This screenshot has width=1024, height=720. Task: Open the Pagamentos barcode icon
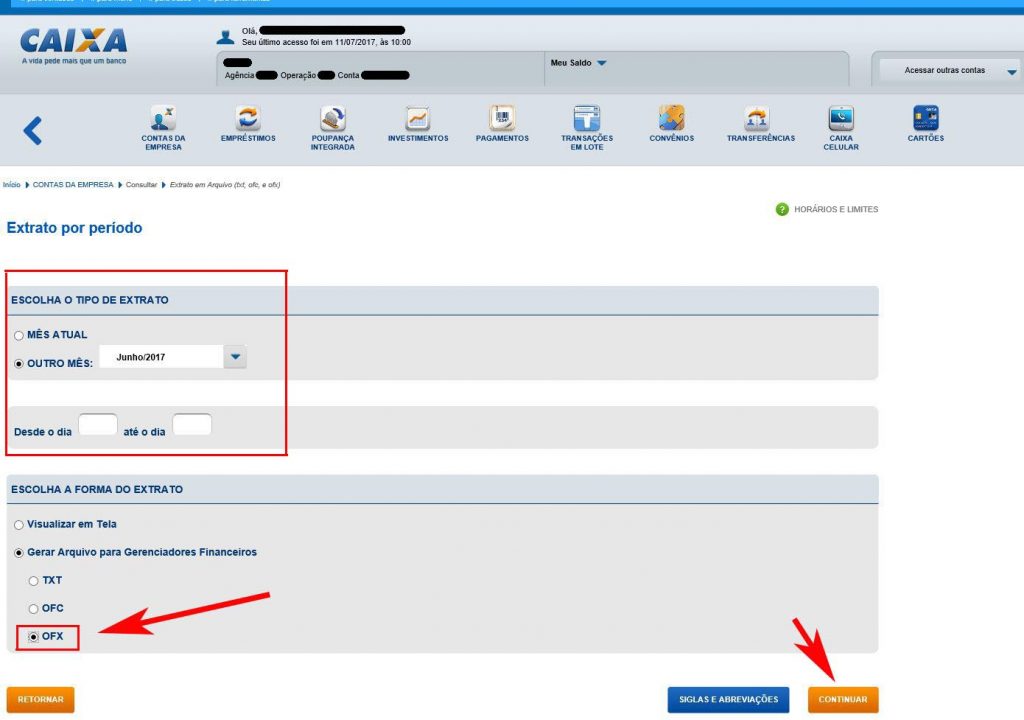click(502, 118)
